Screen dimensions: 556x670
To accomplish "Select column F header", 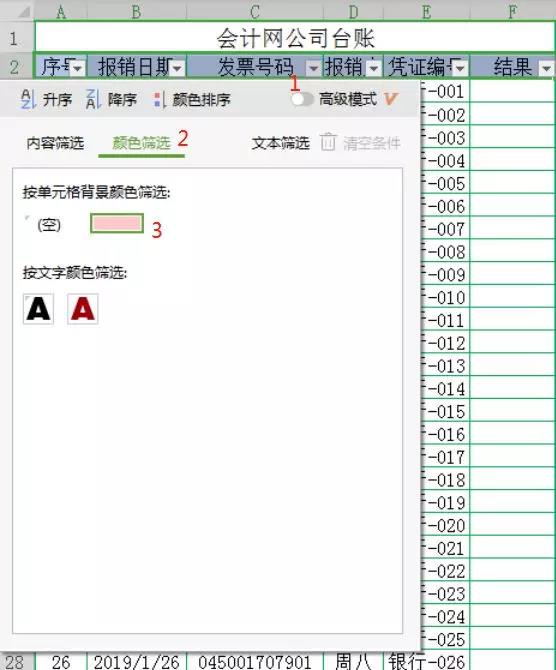I will pyautogui.click(x=512, y=11).
